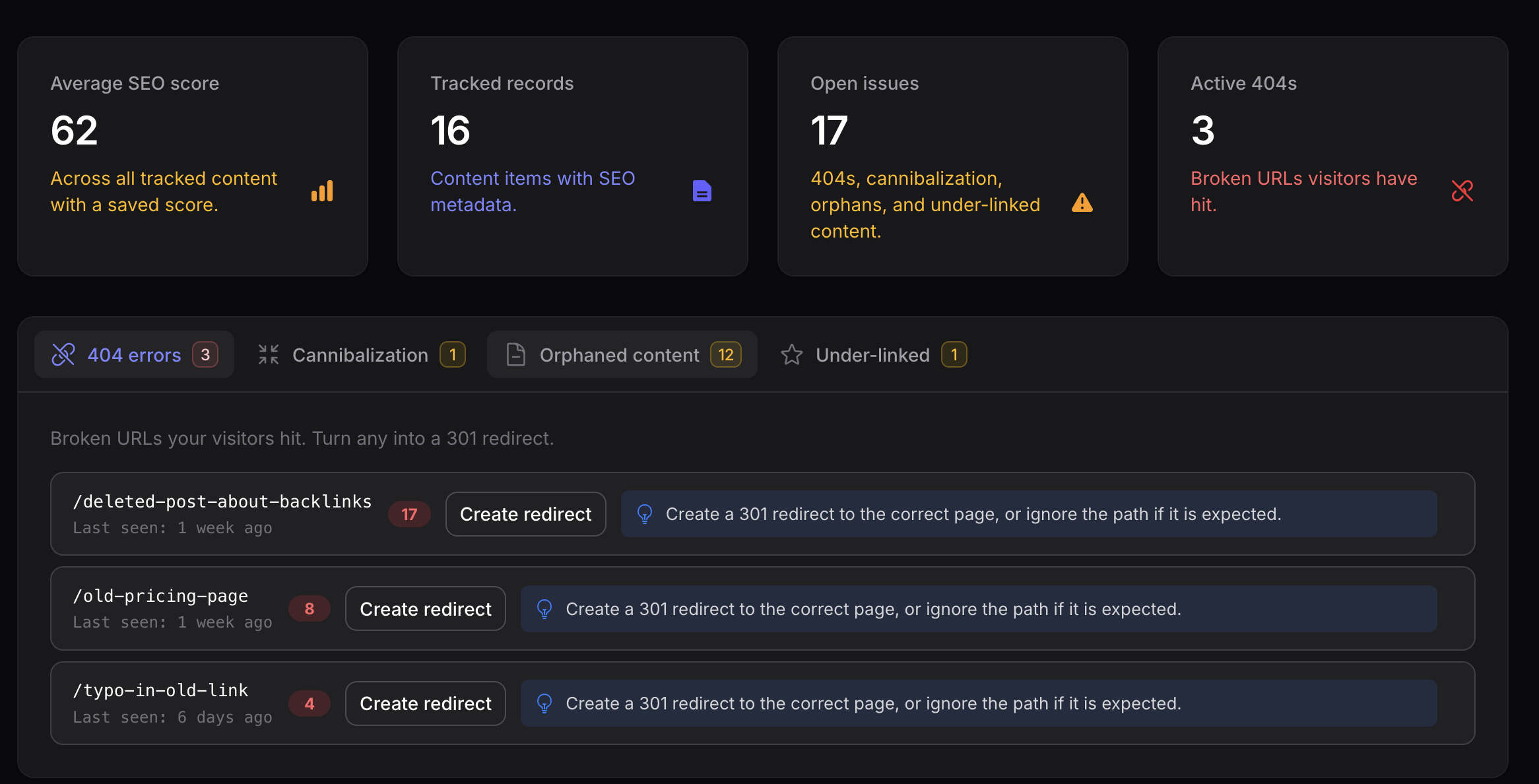Click the hit count badge 17
Image resolution: width=1539 pixels, height=784 pixels.
click(409, 514)
